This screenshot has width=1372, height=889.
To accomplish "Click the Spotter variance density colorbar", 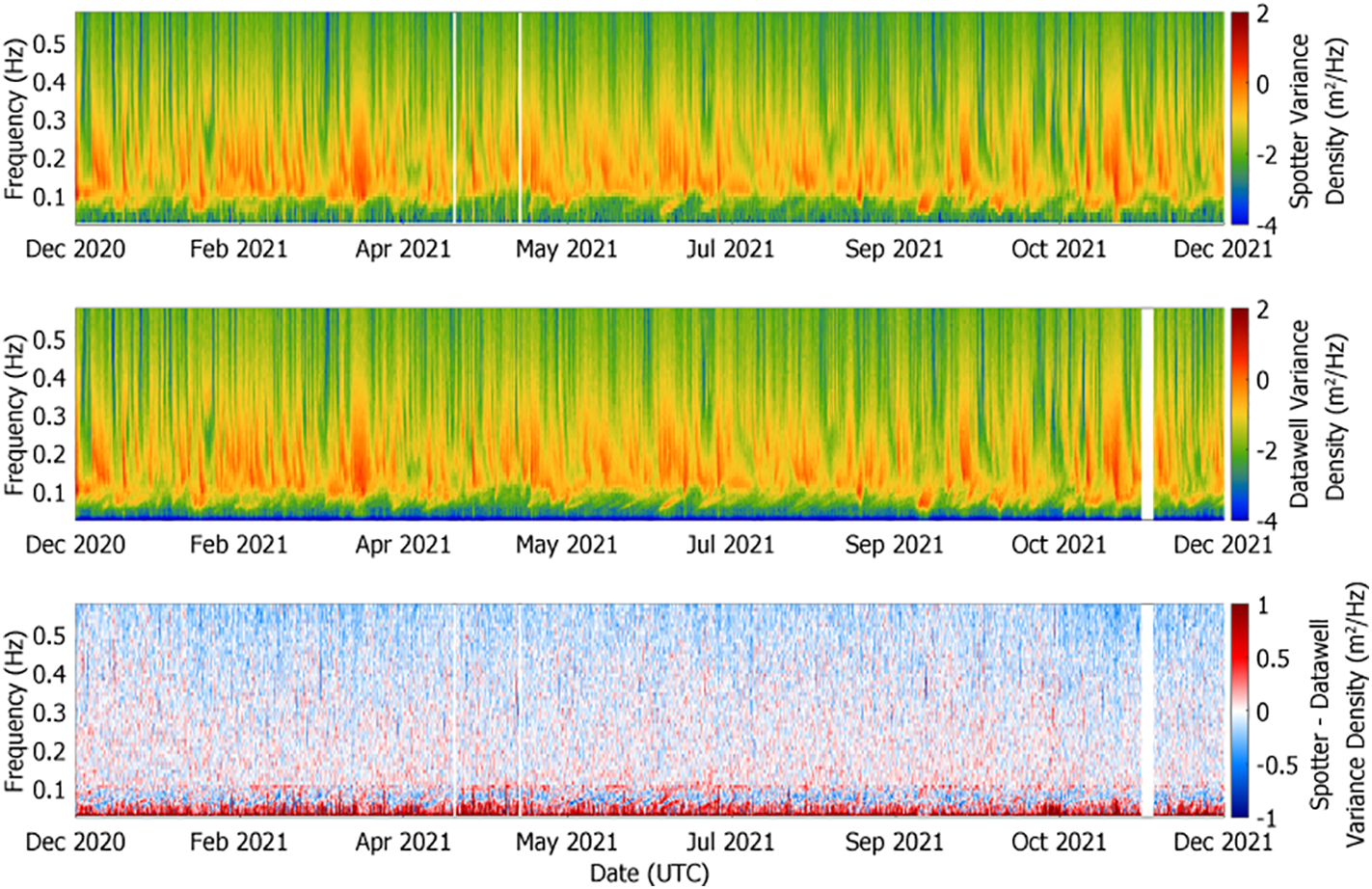I will [x=1239, y=118].
